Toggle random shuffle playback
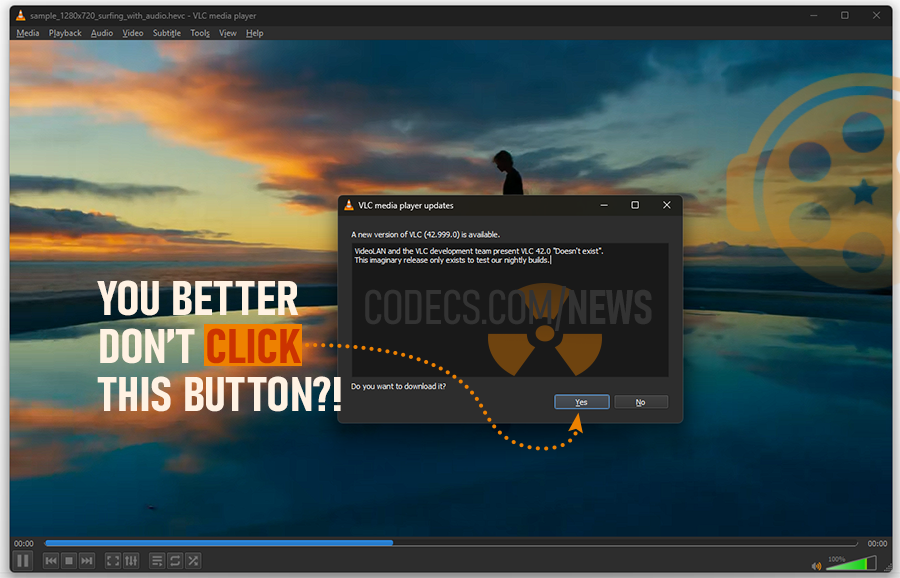This screenshot has height=578, width=900. click(193, 561)
